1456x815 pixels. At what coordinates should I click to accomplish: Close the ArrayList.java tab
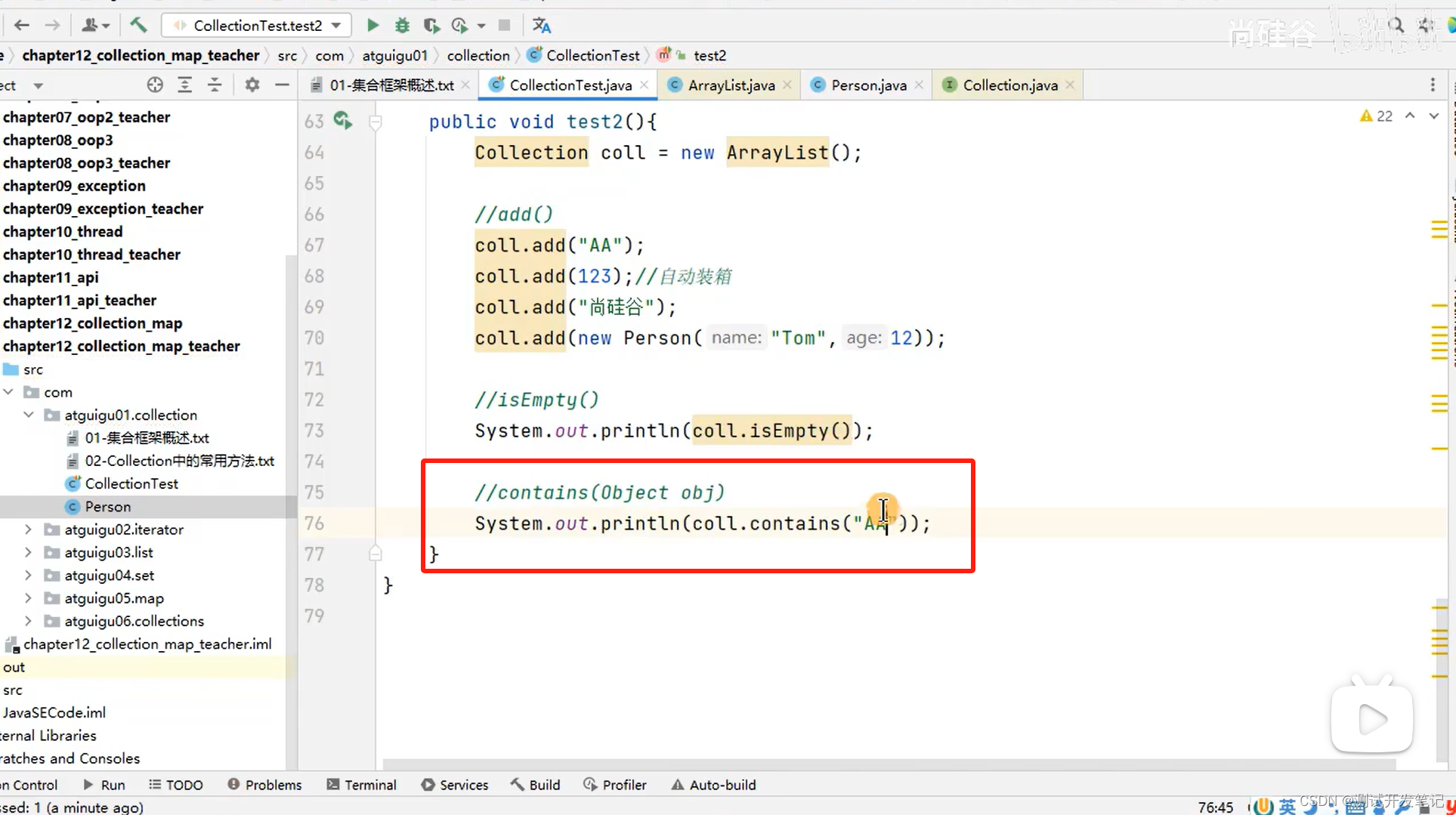[x=787, y=85]
